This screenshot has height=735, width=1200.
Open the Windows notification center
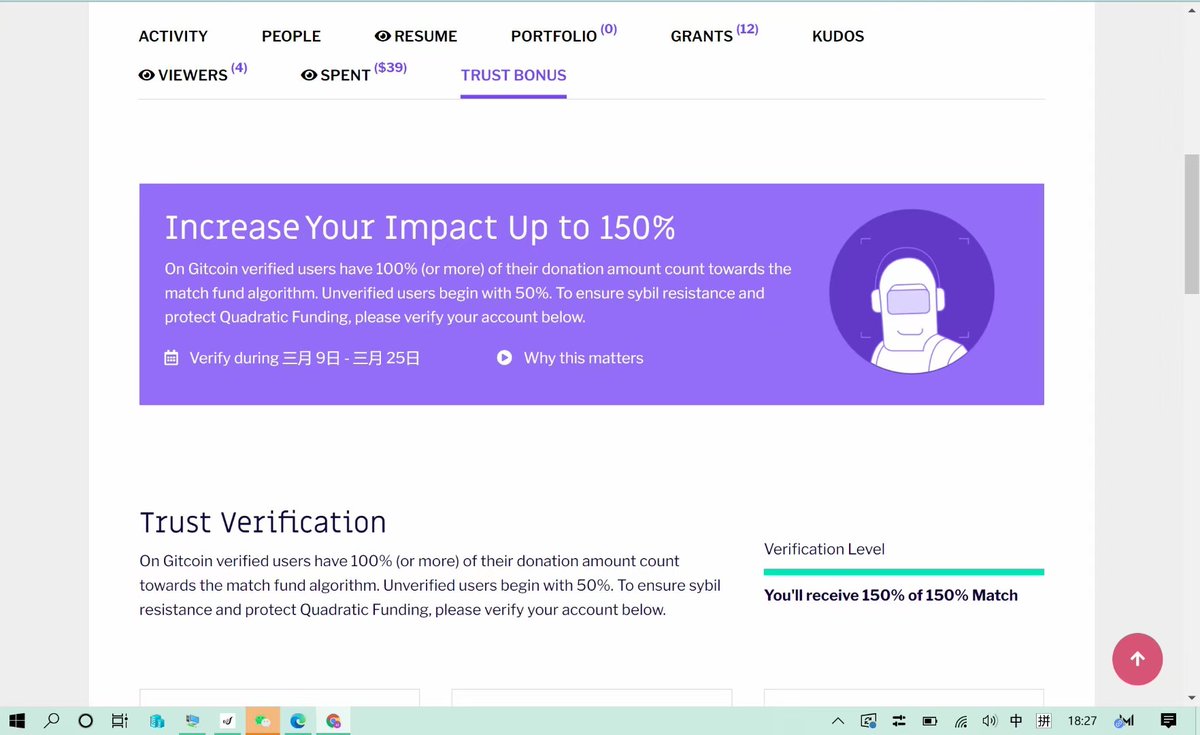click(1167, 720)
